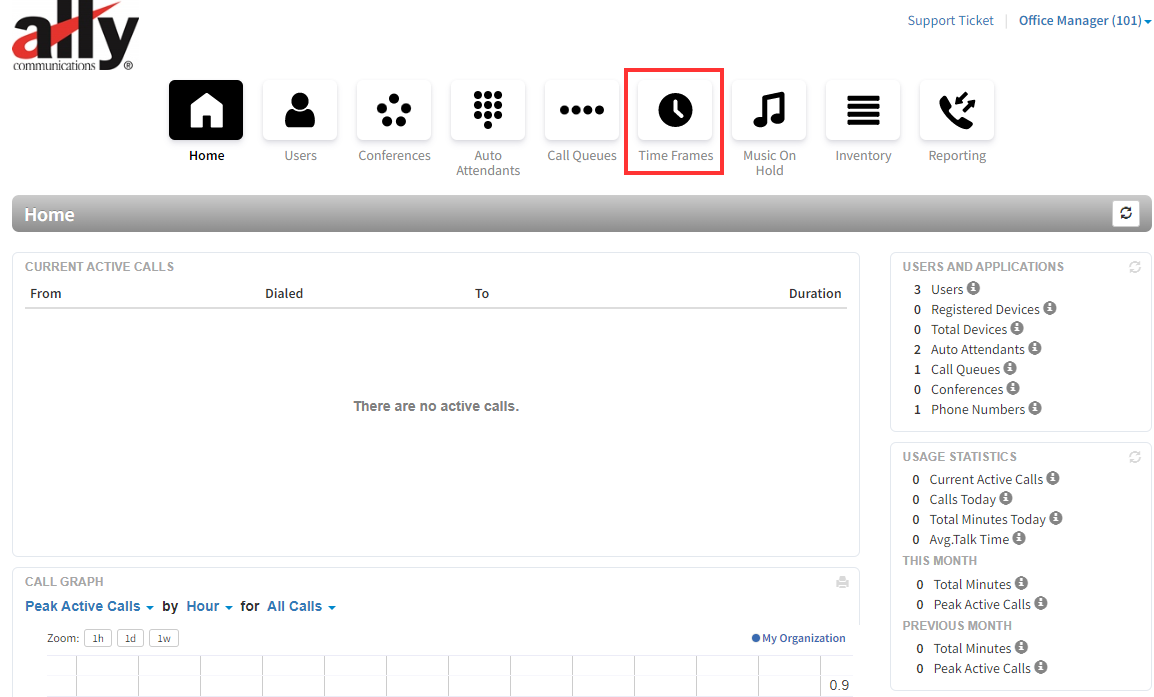Click info icon next to Users count
The width and height of the screenshot is (1154, 697).
point(973,288)
